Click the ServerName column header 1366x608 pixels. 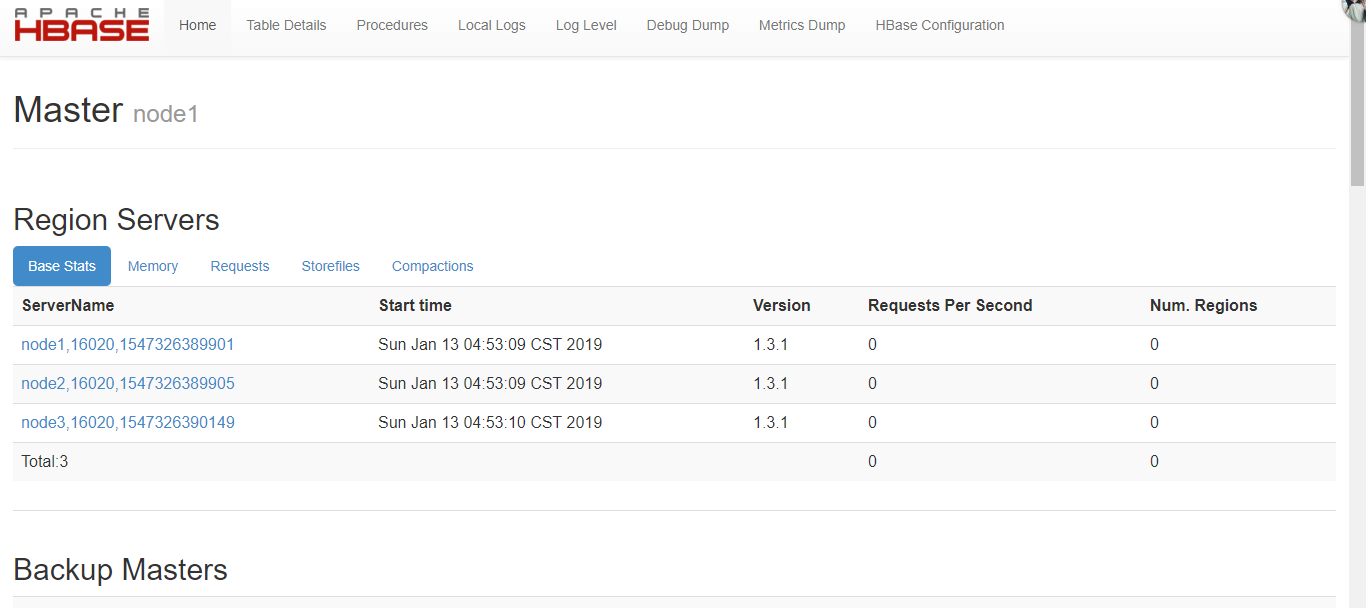(x=67, y=305)
